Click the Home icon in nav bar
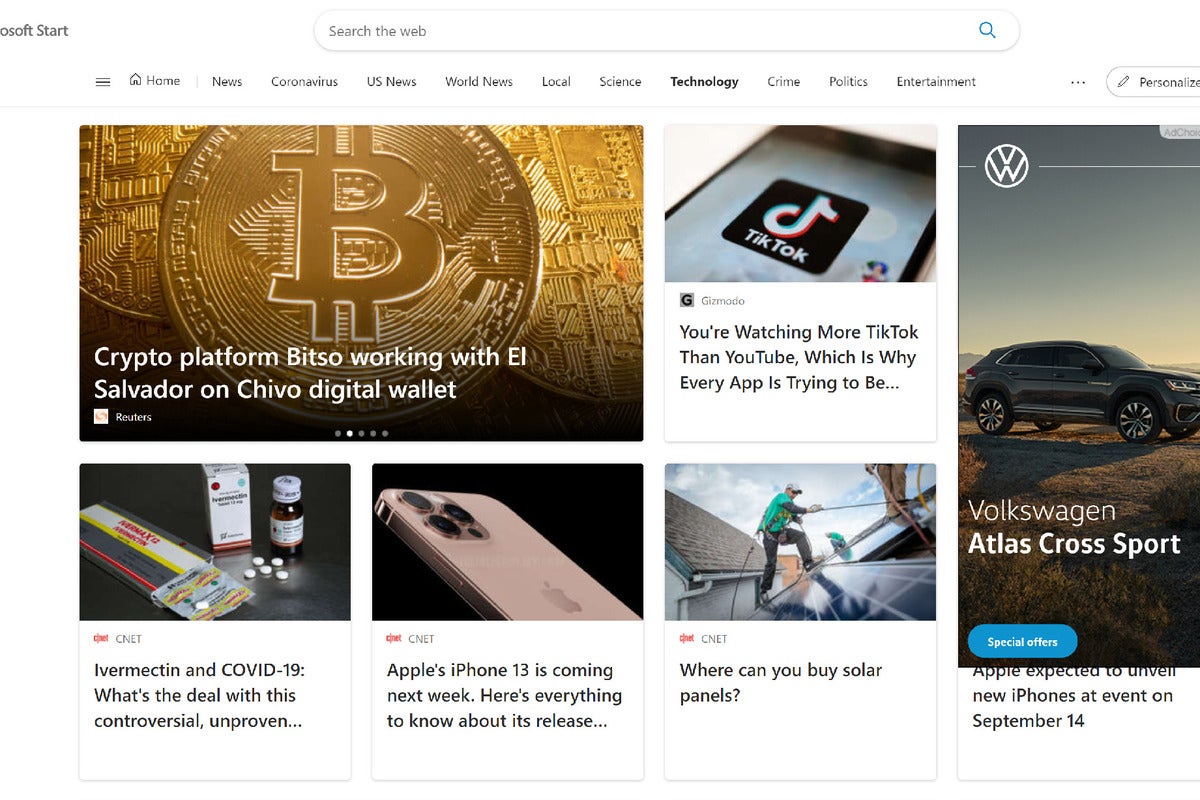The image size is (1200, 800). 135,80
